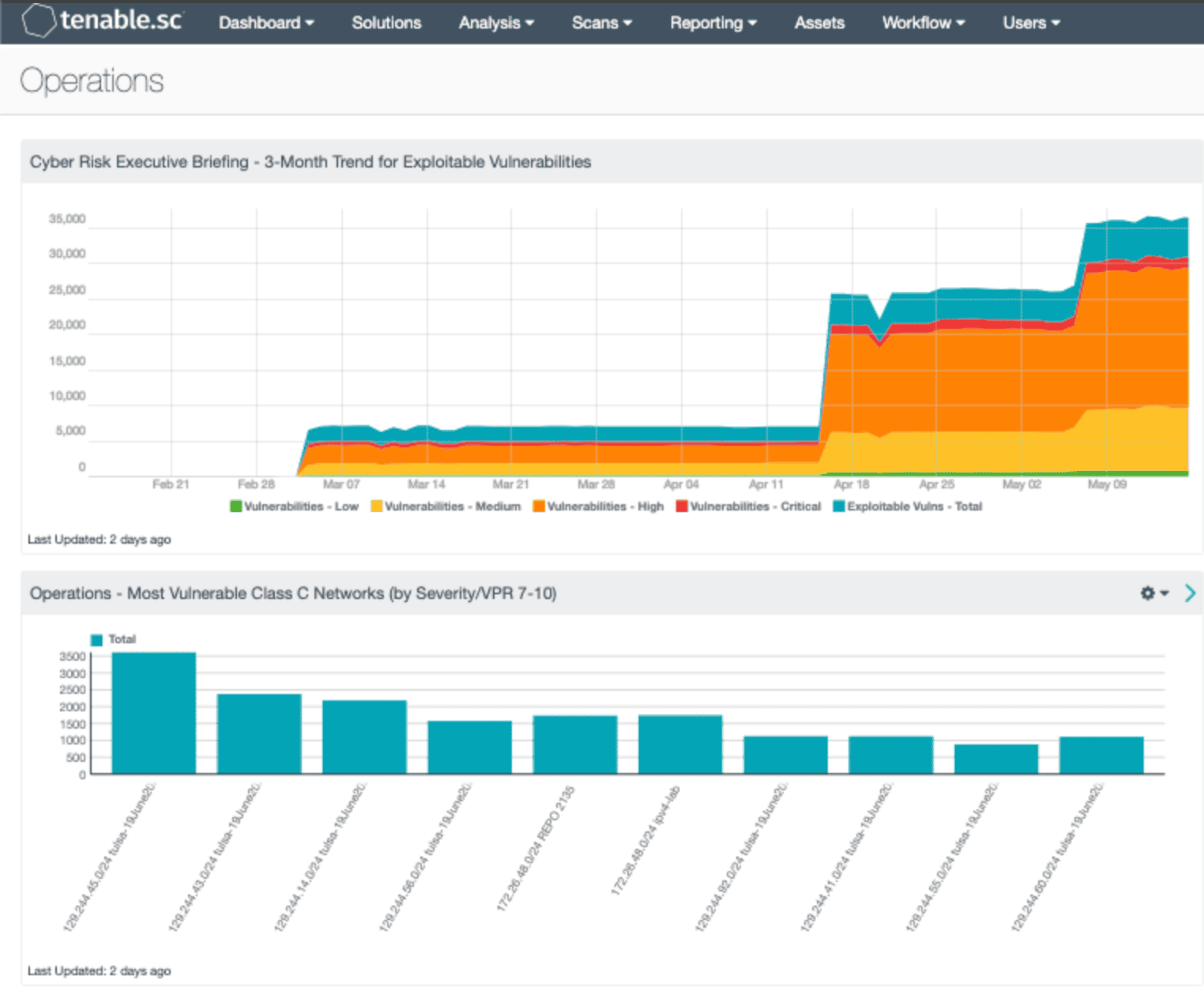Image resolution: width=1204 pixels, height=991 pixels.
Task: Click the Operations page heading
Action: click(92, 81)
